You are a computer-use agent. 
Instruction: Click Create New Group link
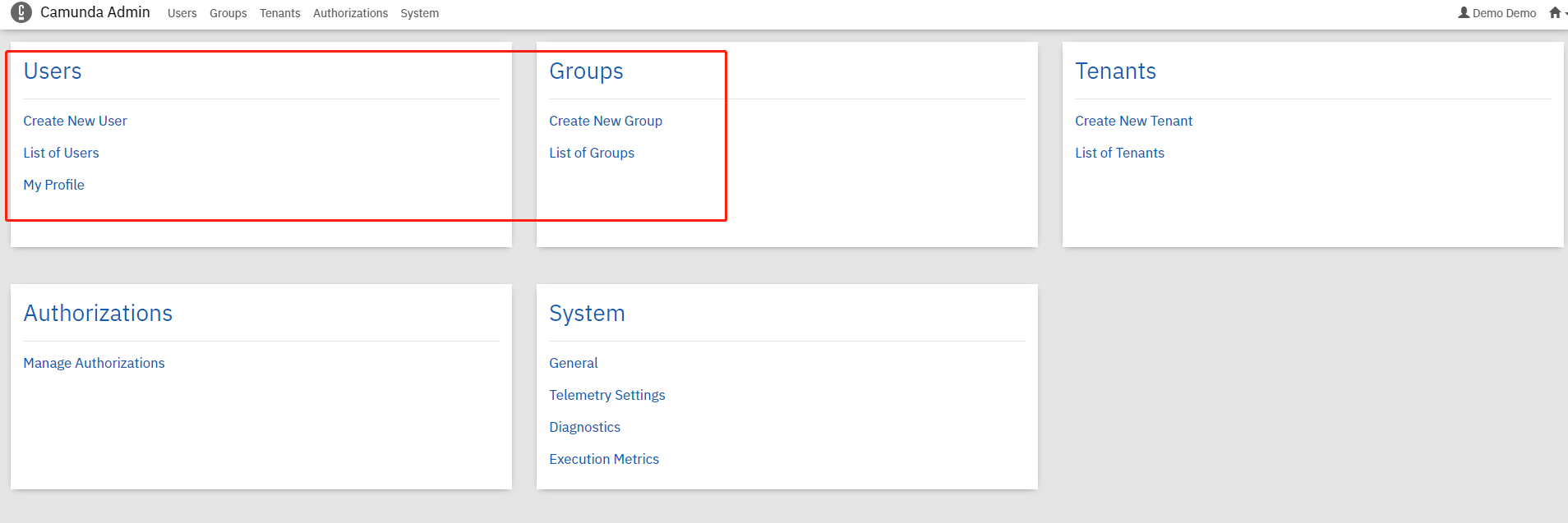605,121
